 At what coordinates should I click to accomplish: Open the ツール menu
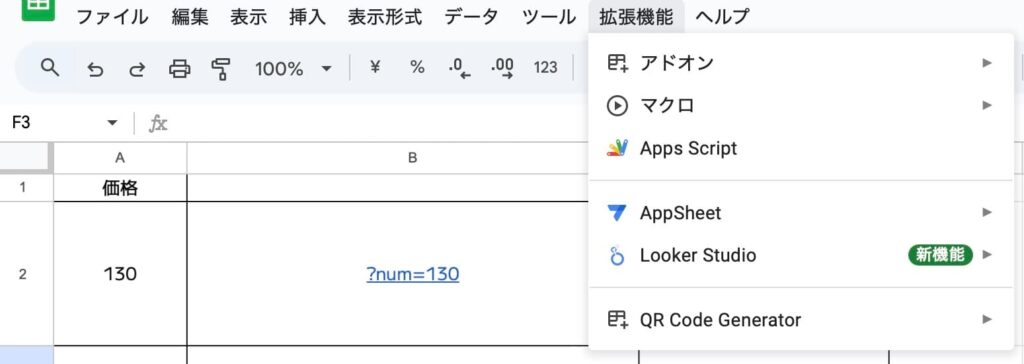point(549,17)
